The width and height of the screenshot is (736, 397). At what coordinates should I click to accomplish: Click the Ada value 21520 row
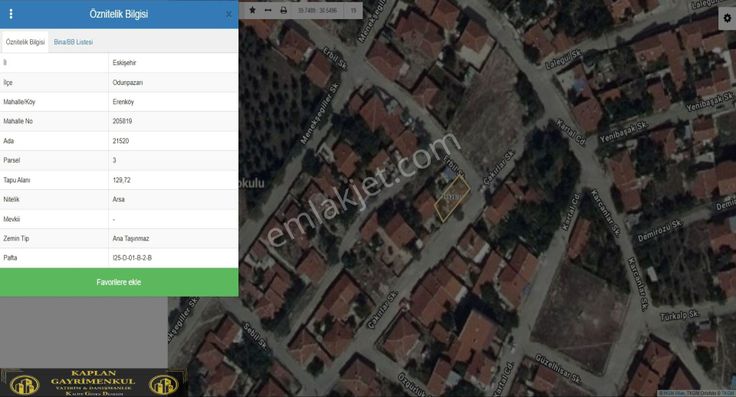(x=119, y=141)
